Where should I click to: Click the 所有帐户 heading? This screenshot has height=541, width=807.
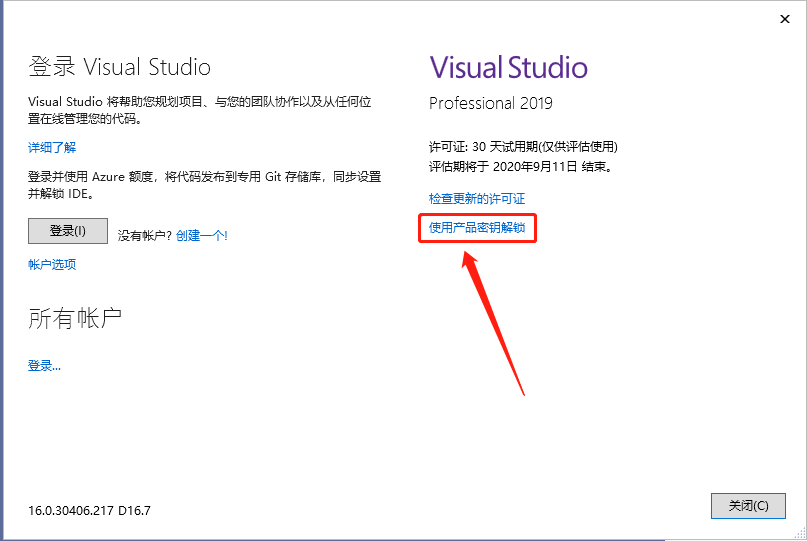[75, 318]
